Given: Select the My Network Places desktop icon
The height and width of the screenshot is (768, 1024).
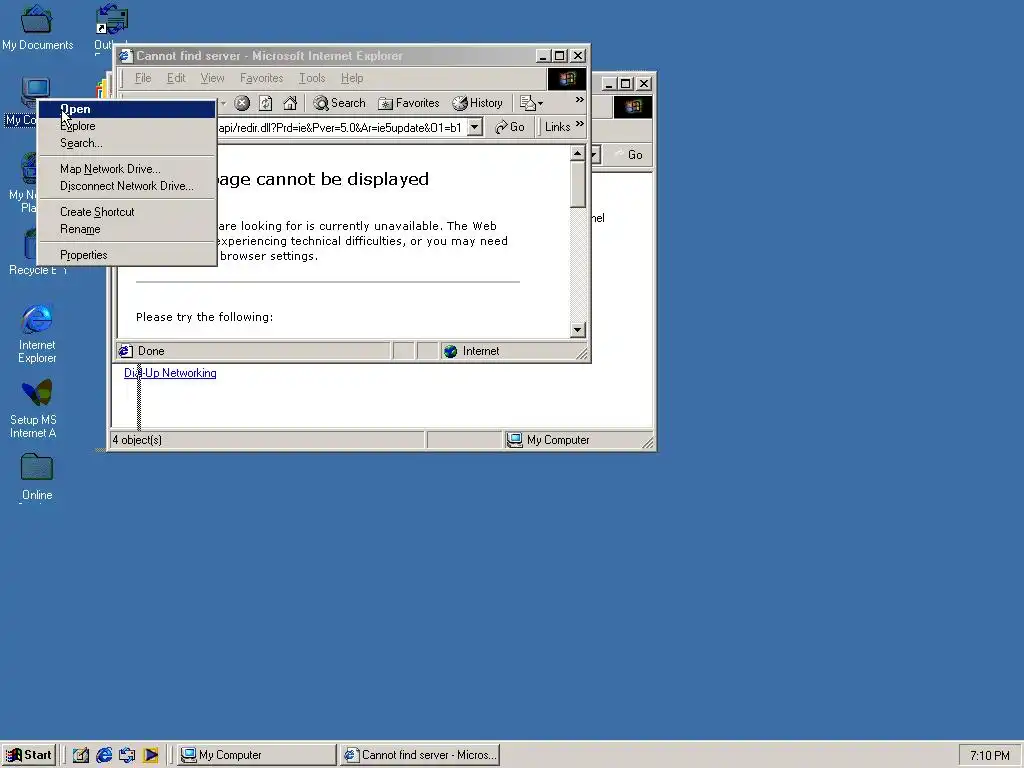Looking at the screenshot, I should coord(27,168).
